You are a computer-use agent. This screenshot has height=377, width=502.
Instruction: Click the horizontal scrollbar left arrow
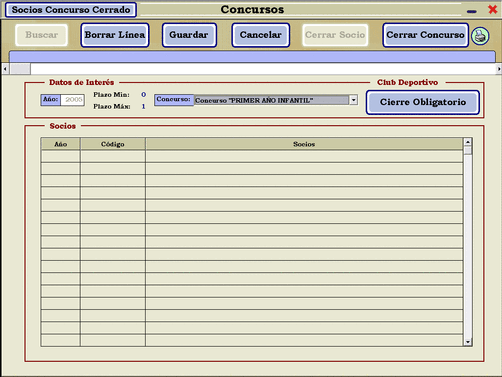[5, 69]
